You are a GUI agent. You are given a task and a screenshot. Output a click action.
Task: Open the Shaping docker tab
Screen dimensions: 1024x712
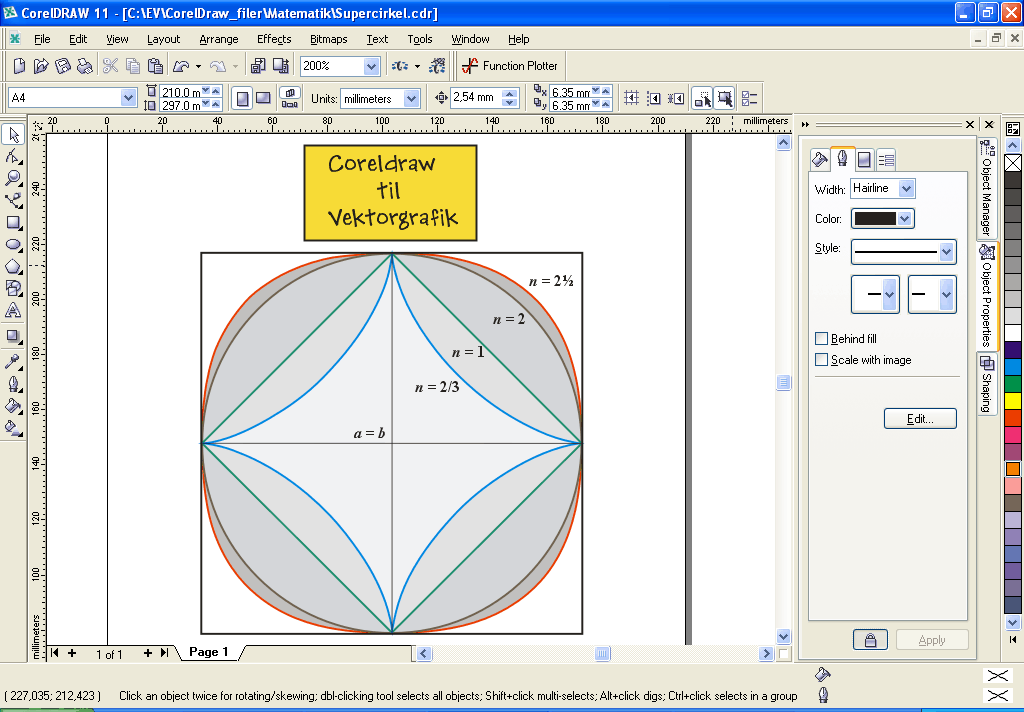(x=987, y=384)
